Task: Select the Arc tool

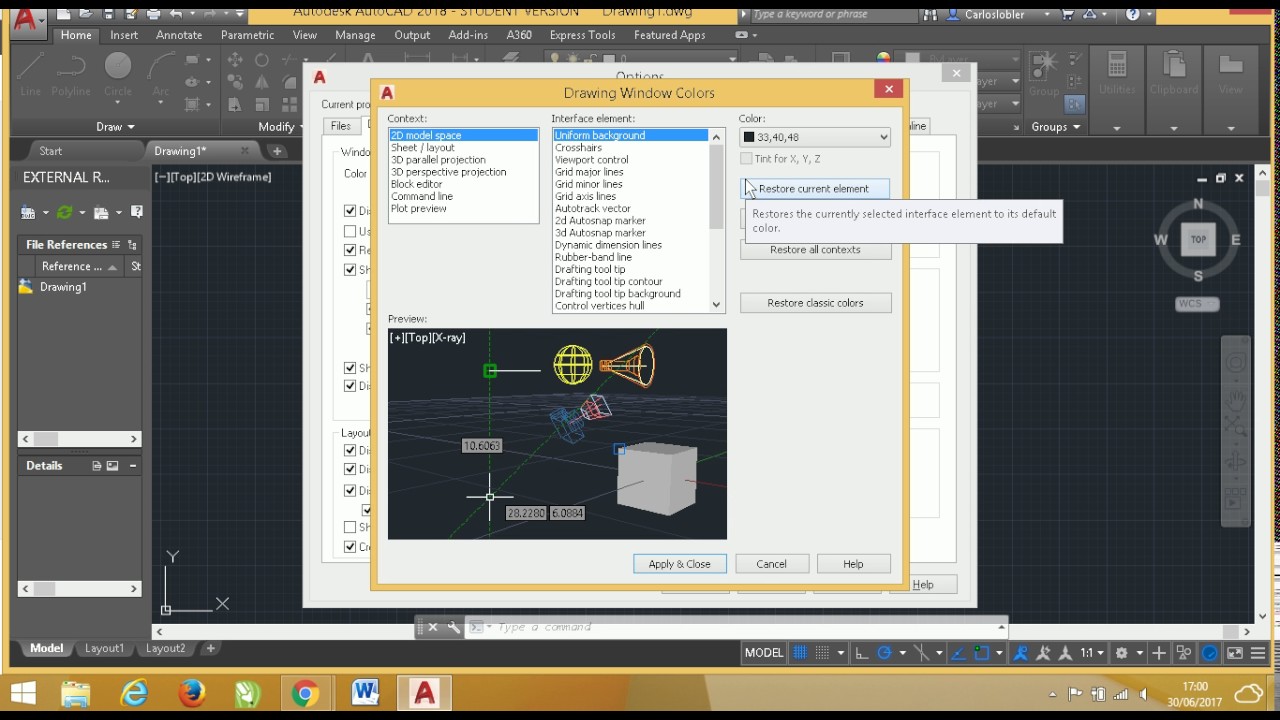Action: click(161, 75)
